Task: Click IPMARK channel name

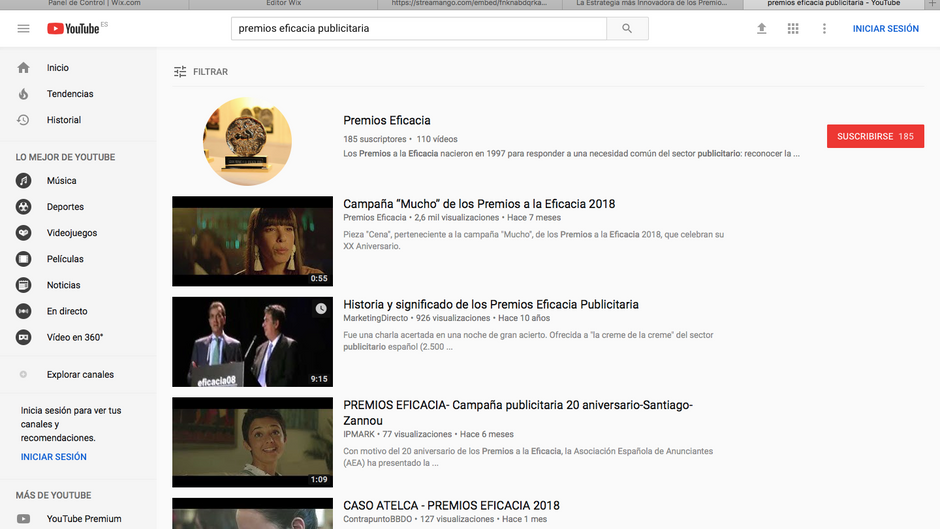Action: coord(358,434)
